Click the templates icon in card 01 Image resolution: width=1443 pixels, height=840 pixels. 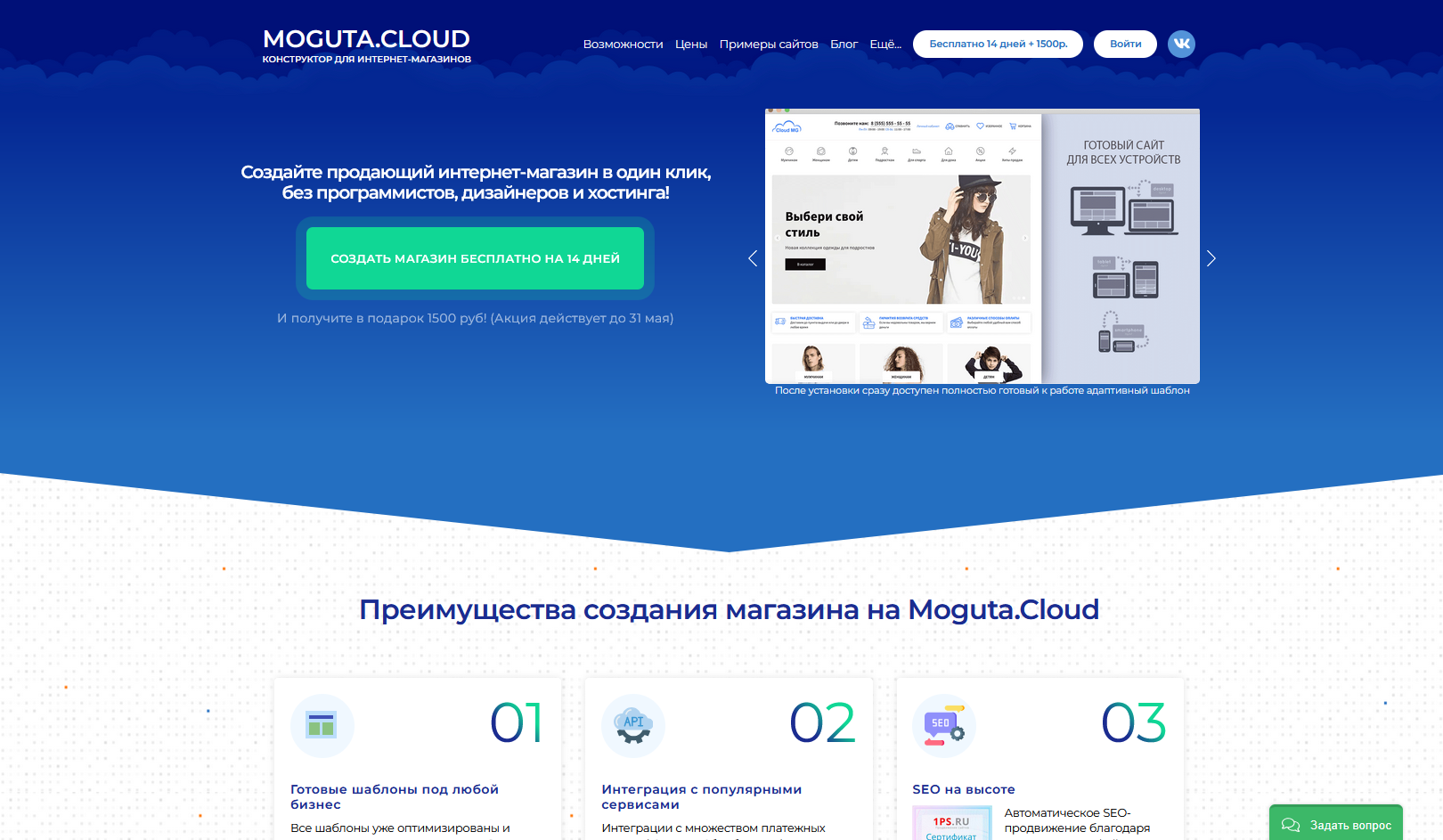(322, 725)
